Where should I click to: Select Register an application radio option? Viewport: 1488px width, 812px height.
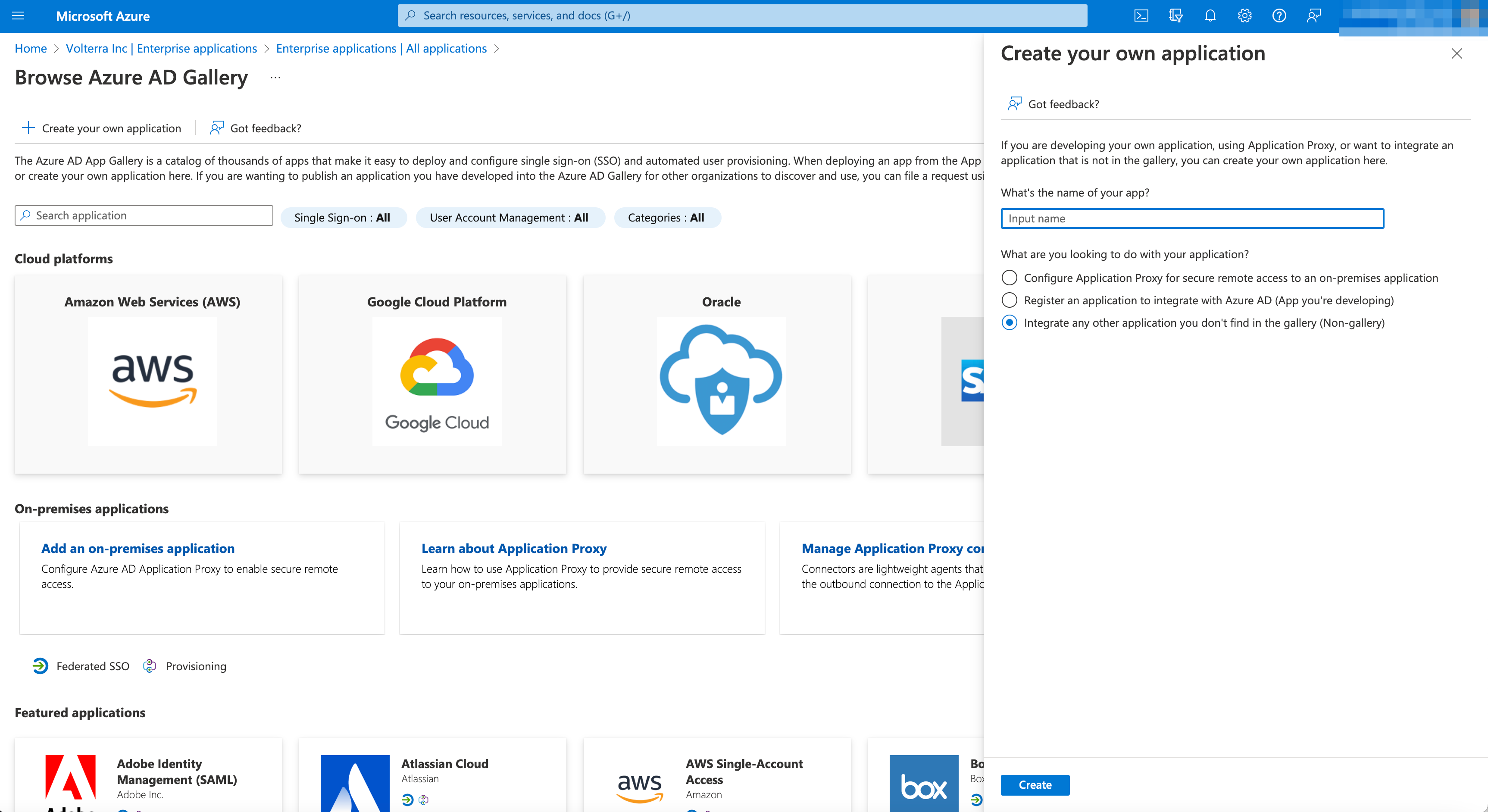[1009, 300]
